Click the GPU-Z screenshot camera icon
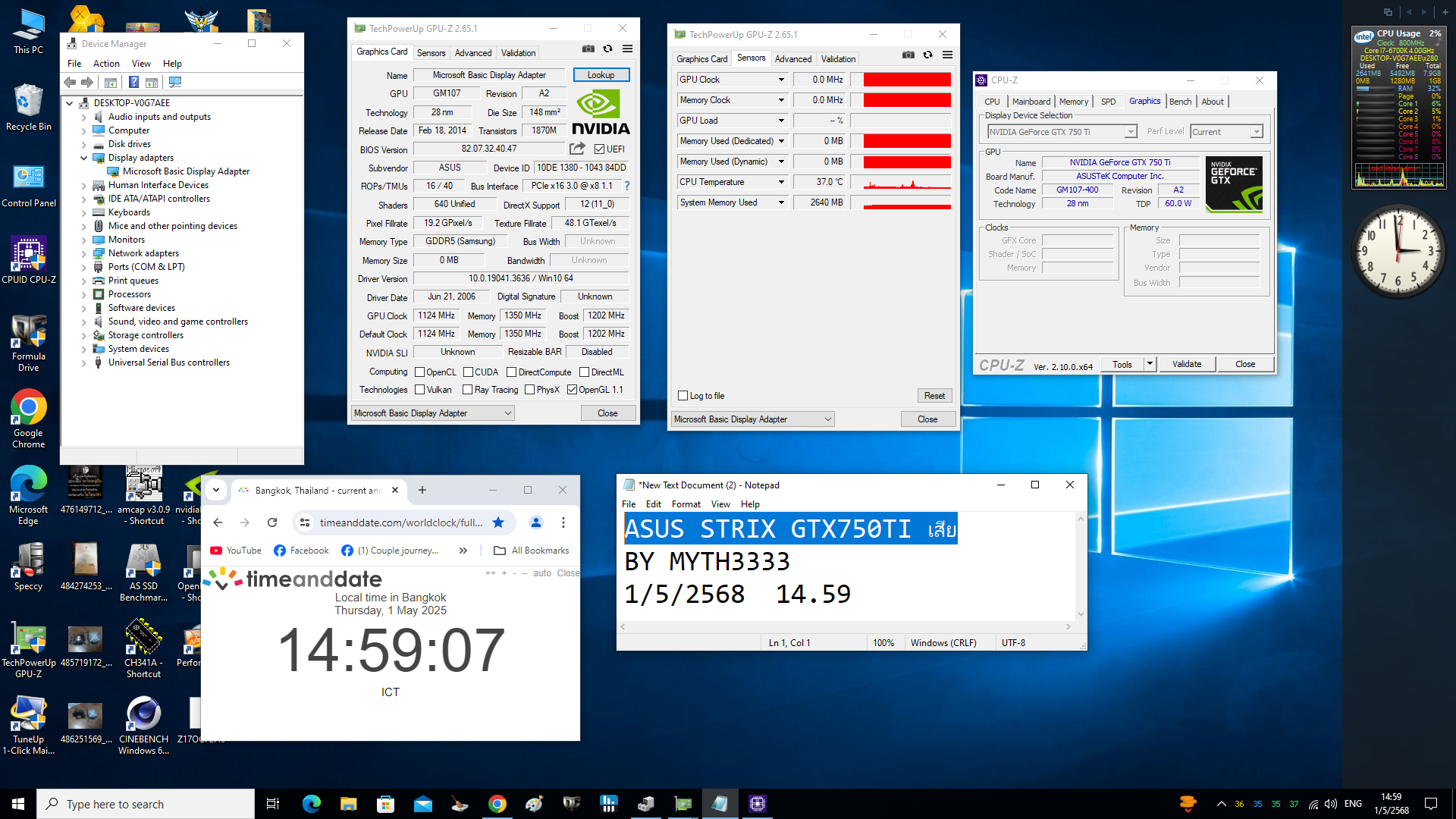Image resolution: width=1456 pixels, height=819 pixels. click(588, 49)
